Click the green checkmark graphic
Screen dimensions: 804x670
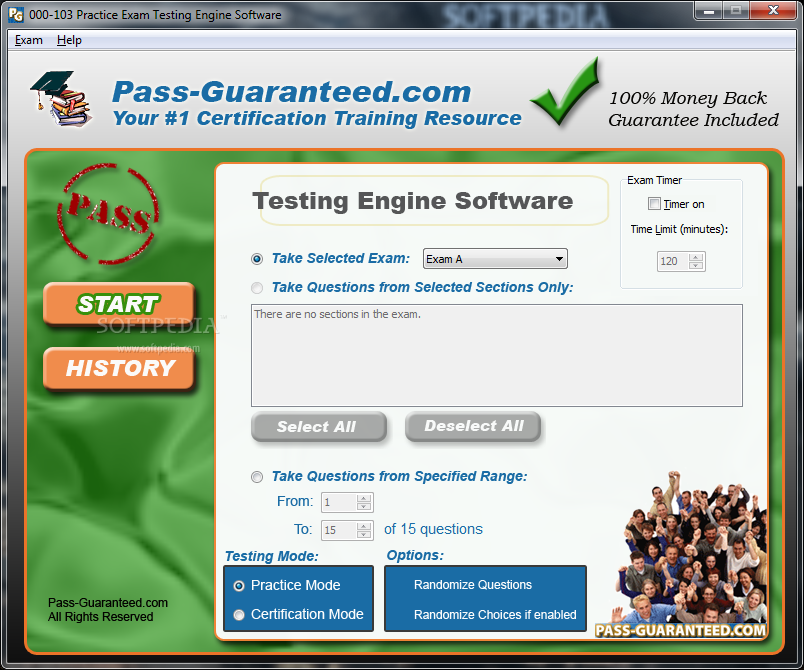coord(566,91)
